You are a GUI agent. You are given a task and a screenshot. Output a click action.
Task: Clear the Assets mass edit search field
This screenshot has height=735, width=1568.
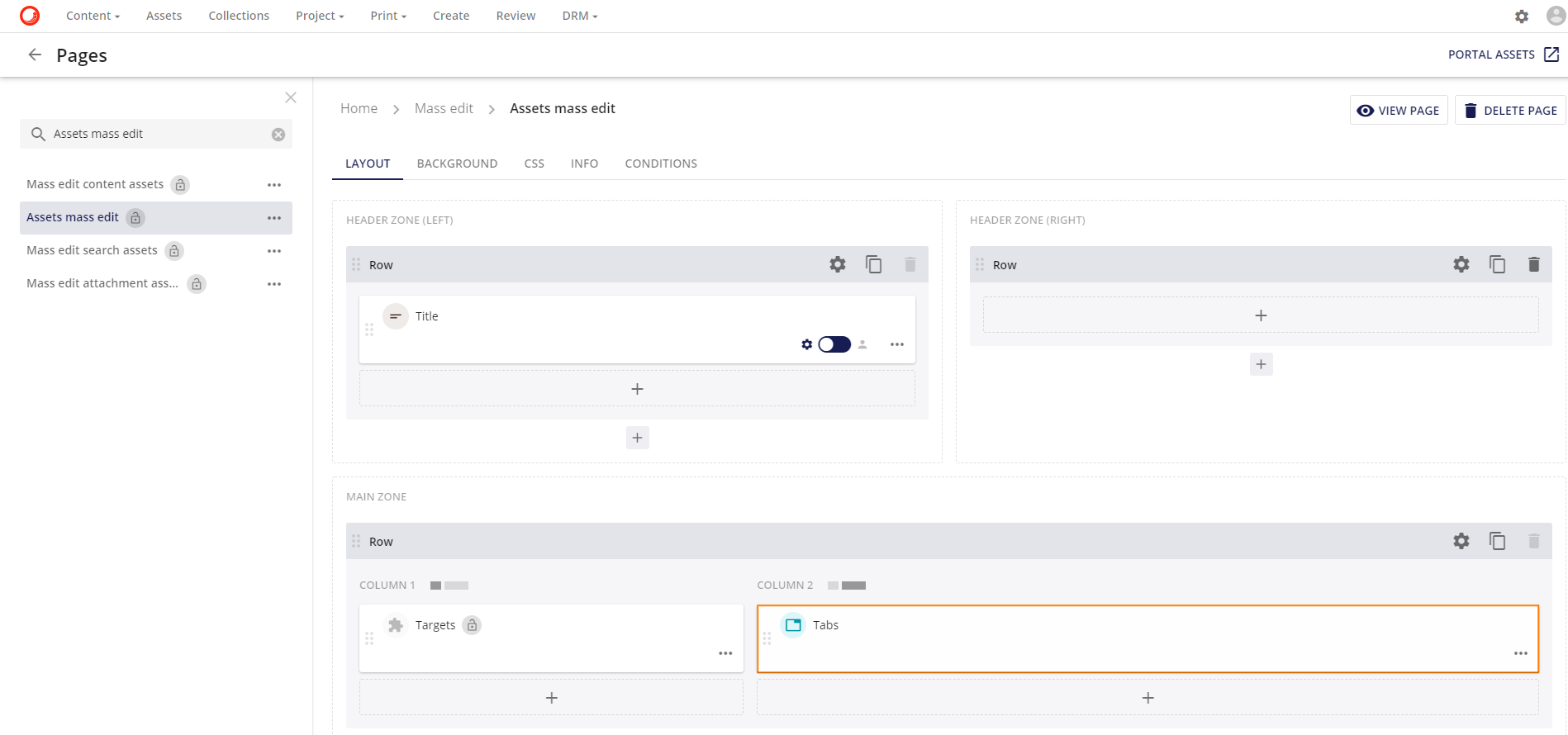click(278, 135)
